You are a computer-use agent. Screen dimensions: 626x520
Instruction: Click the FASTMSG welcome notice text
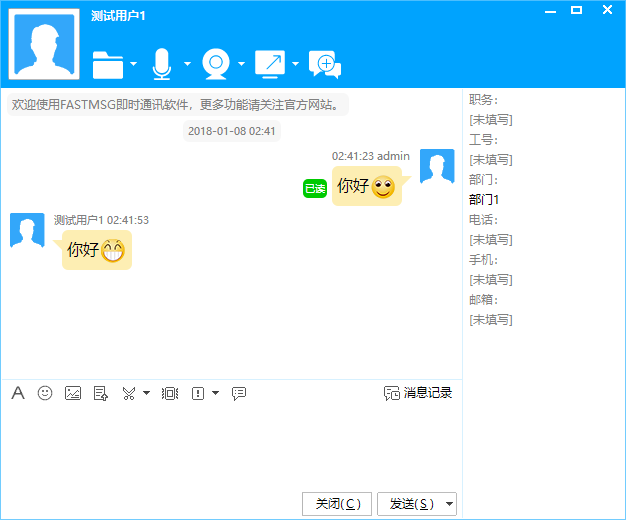pyautogui.click(x=178, y=105)
